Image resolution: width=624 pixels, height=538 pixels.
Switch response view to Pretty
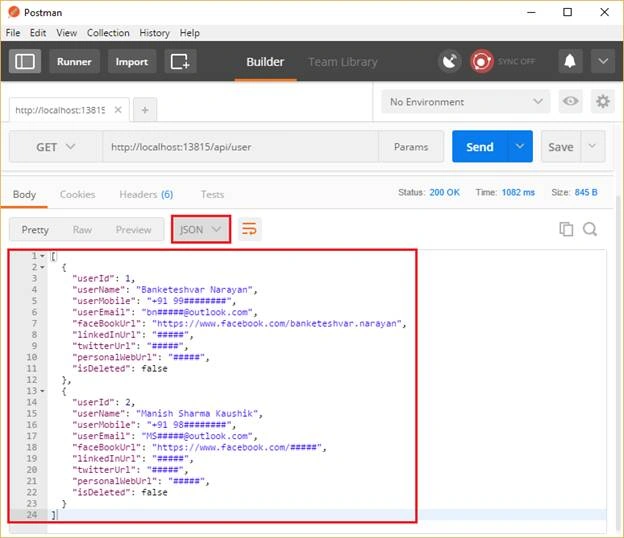[35, 230]
